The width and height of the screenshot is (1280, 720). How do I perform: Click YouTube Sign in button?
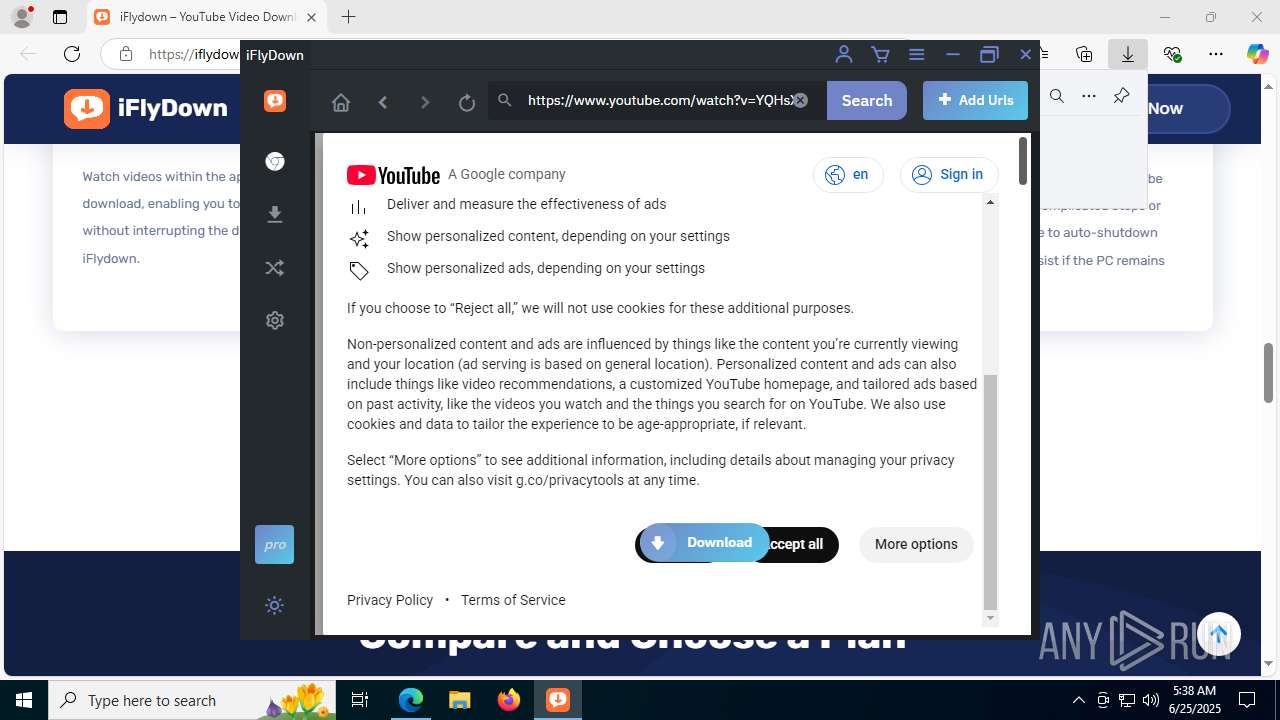point(949,174)
